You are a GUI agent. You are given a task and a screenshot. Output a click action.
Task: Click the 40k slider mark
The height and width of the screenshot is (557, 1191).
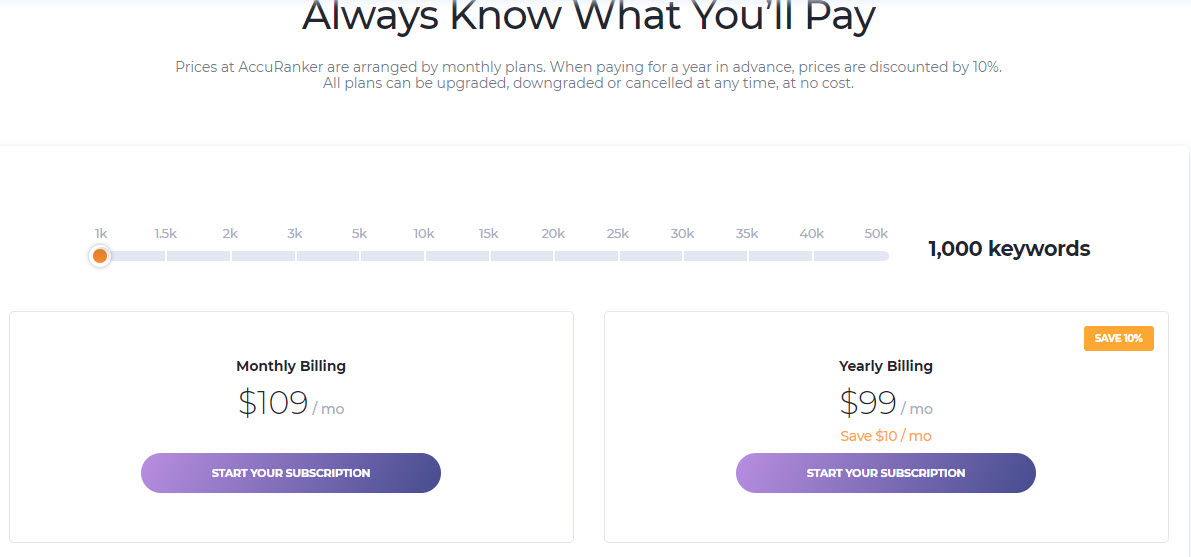(x=811, y=234)
